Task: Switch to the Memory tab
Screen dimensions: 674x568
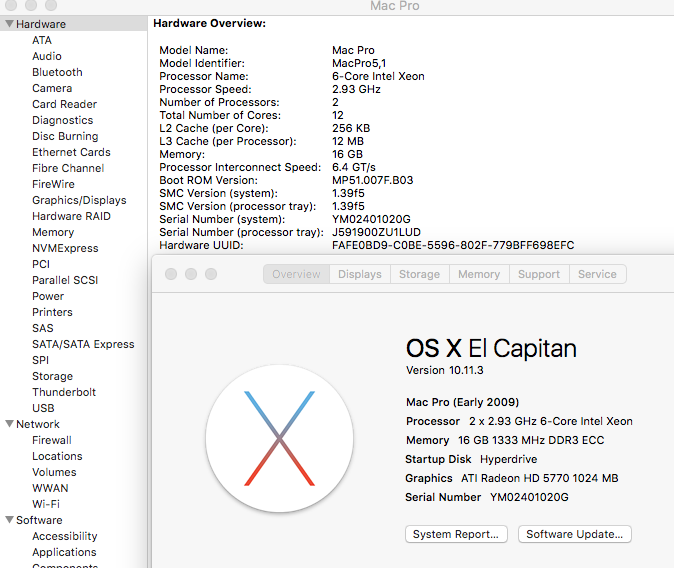Action: [x=479, y=274]
